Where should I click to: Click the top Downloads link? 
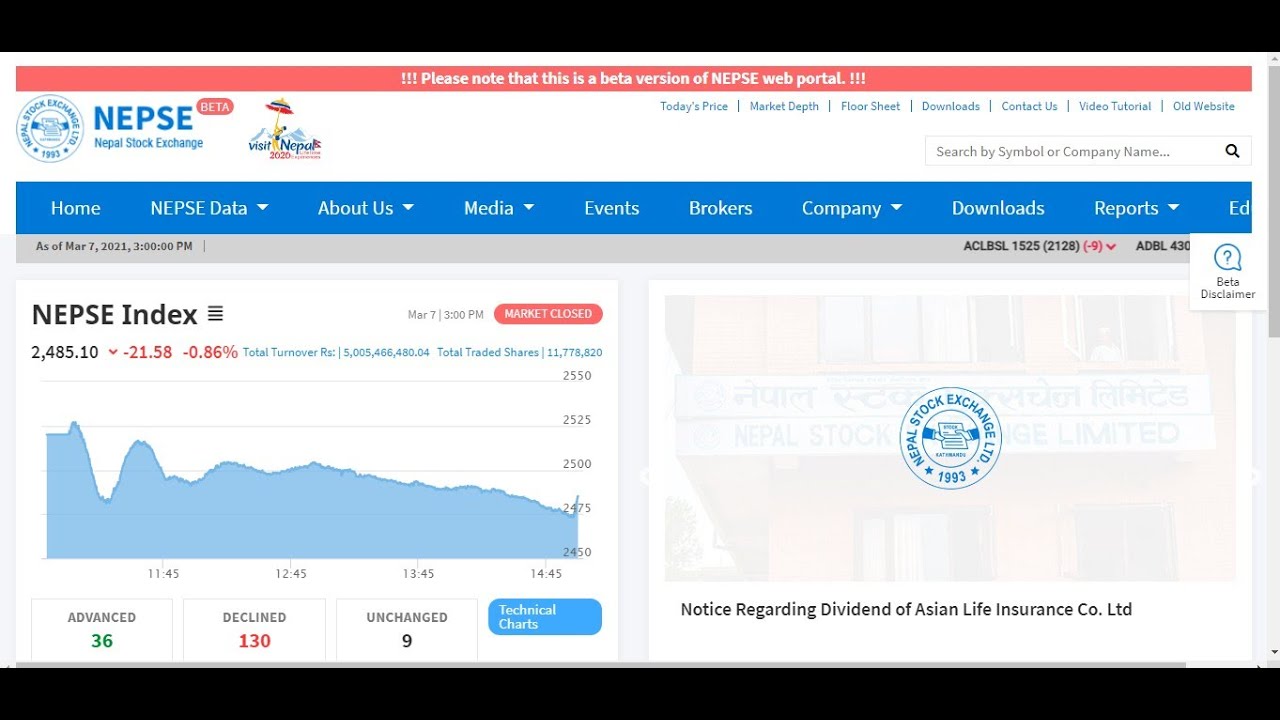(951, 106)
